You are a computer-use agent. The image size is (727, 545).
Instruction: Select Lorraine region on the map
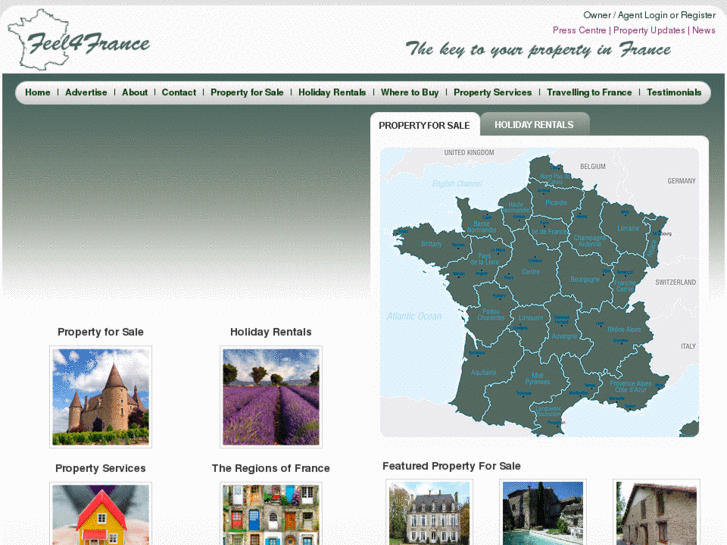point(628,228)
